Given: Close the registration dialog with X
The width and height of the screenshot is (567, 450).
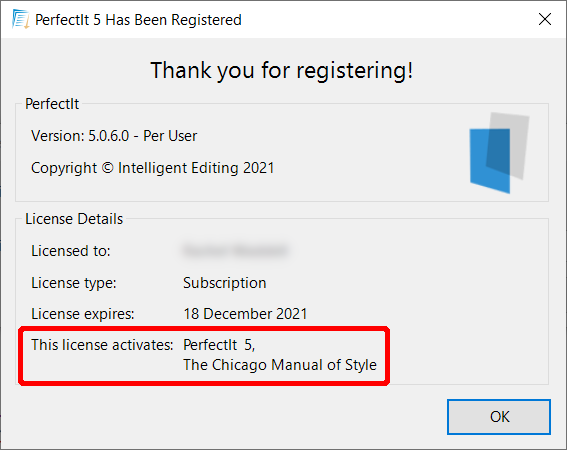Looking at the screenshot, I should [x=545, y=19].
